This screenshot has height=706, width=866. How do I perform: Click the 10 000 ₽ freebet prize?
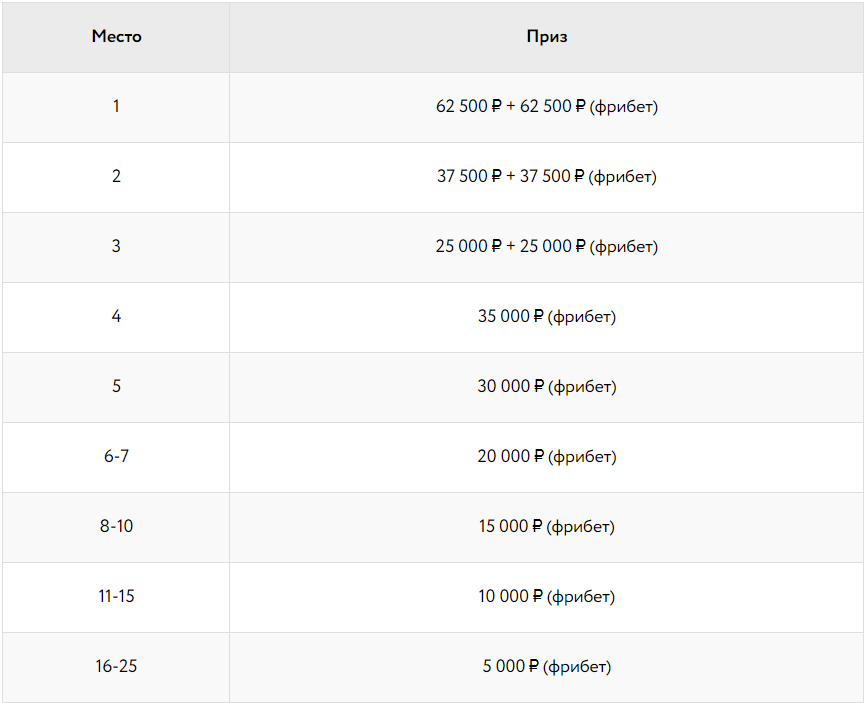547,596
